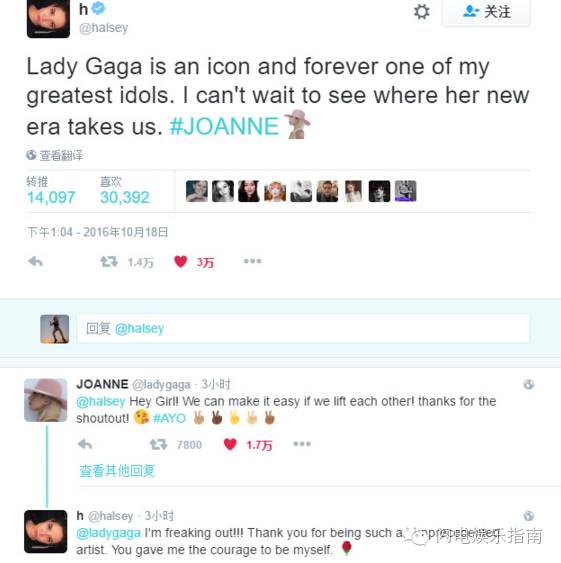Image resolution: width=561 pixels, height=563 pixels.
Task: Click the globe icon on Halsey's reply
Action: 529,516
